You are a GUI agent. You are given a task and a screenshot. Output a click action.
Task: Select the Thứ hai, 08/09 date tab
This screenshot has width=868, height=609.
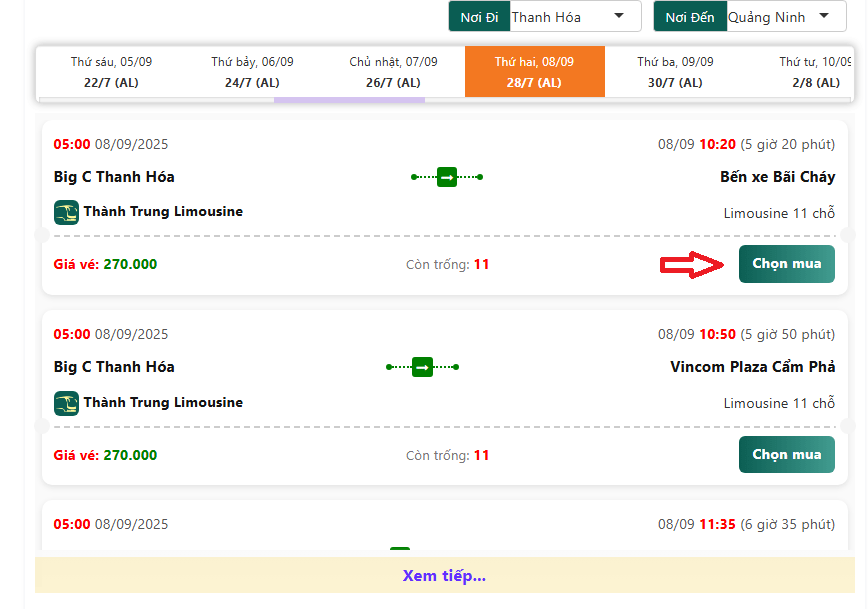534,72
